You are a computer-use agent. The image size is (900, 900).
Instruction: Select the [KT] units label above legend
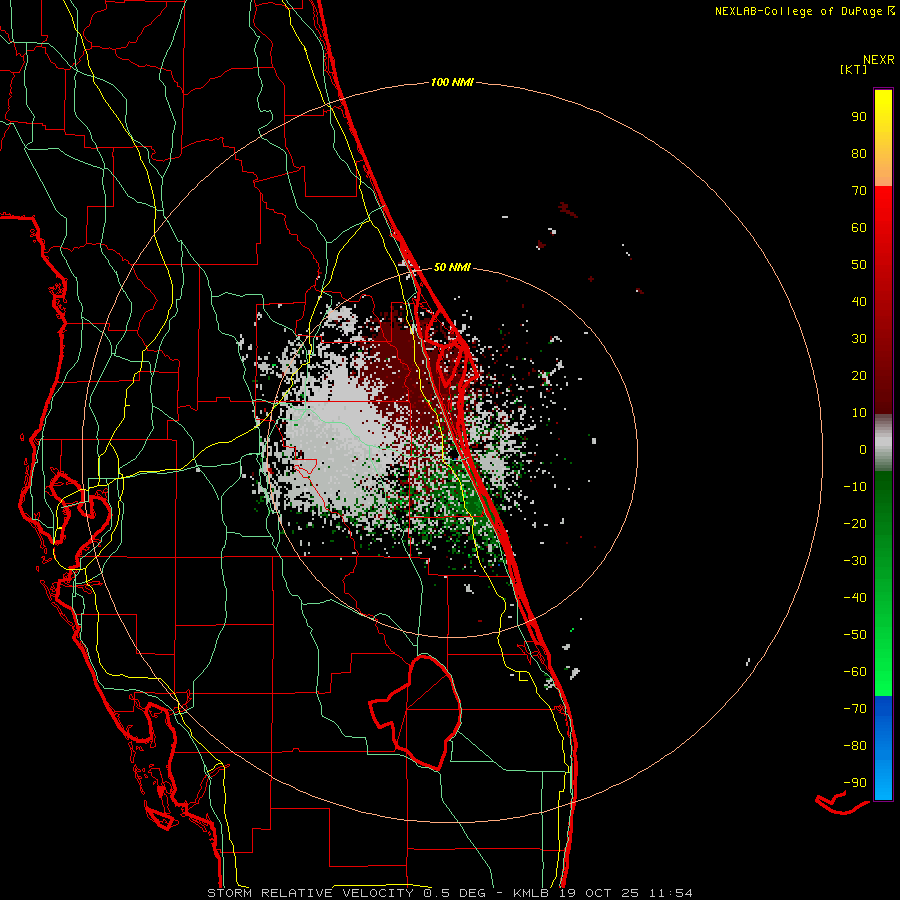[853, 69]
